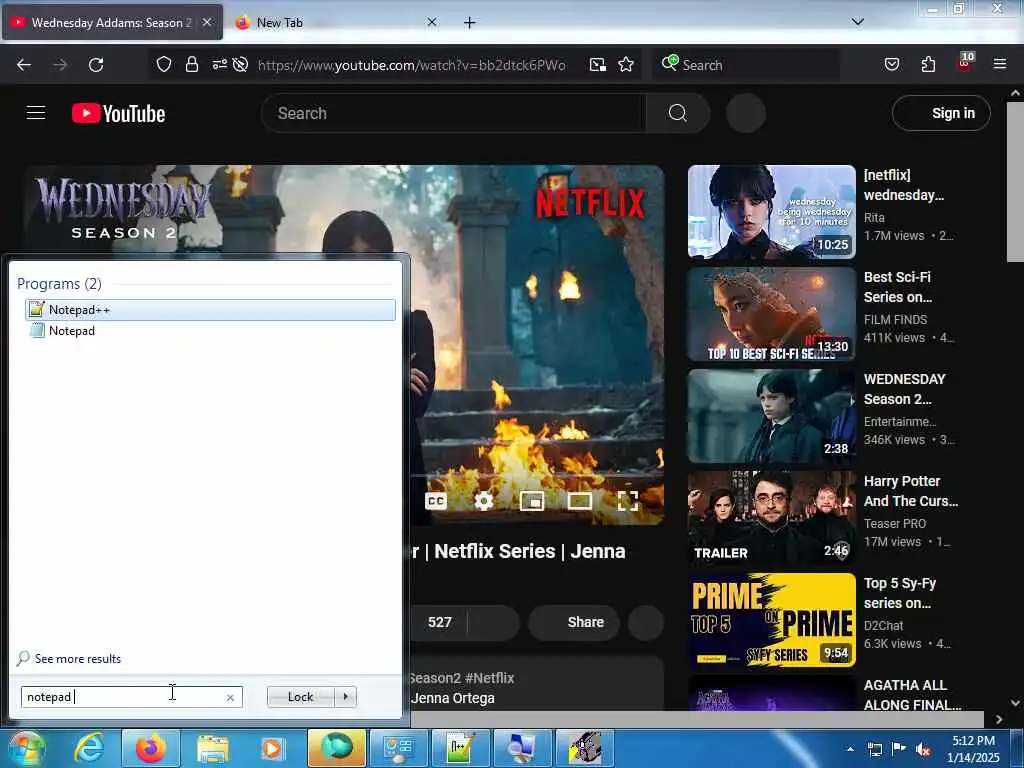
Task: Reload the current page
Action: point(96,65)
